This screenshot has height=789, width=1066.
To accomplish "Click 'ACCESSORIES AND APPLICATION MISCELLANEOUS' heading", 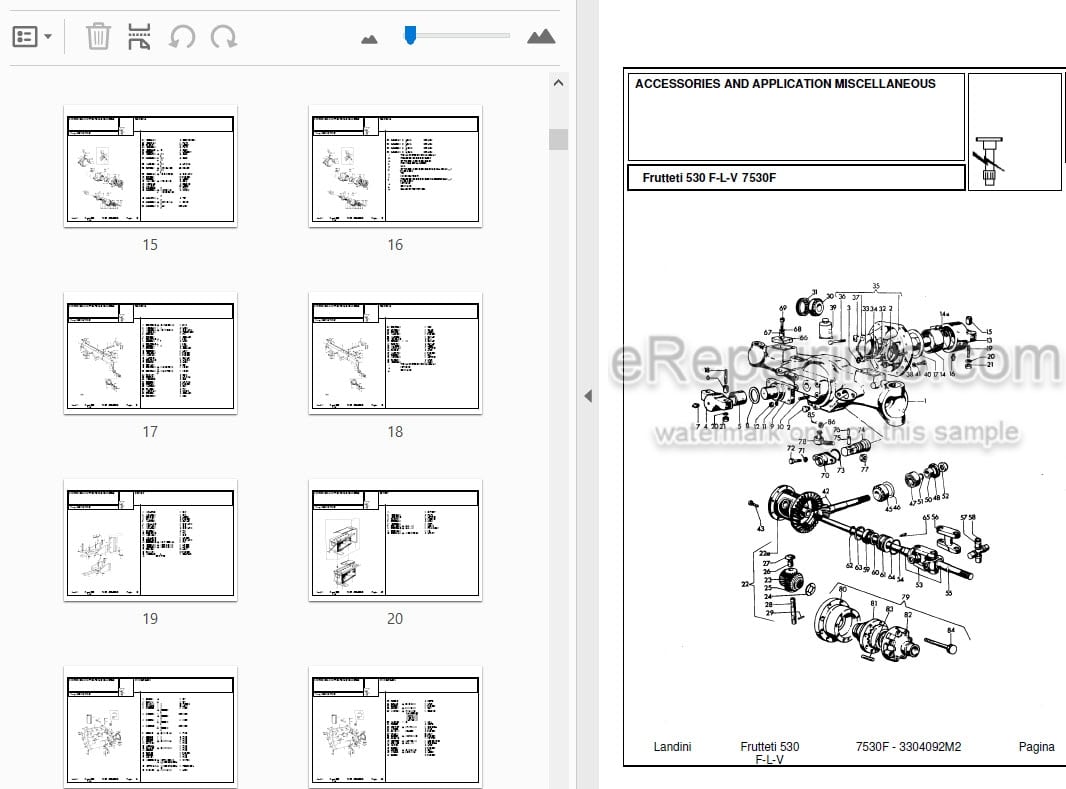I will (785, 84).
